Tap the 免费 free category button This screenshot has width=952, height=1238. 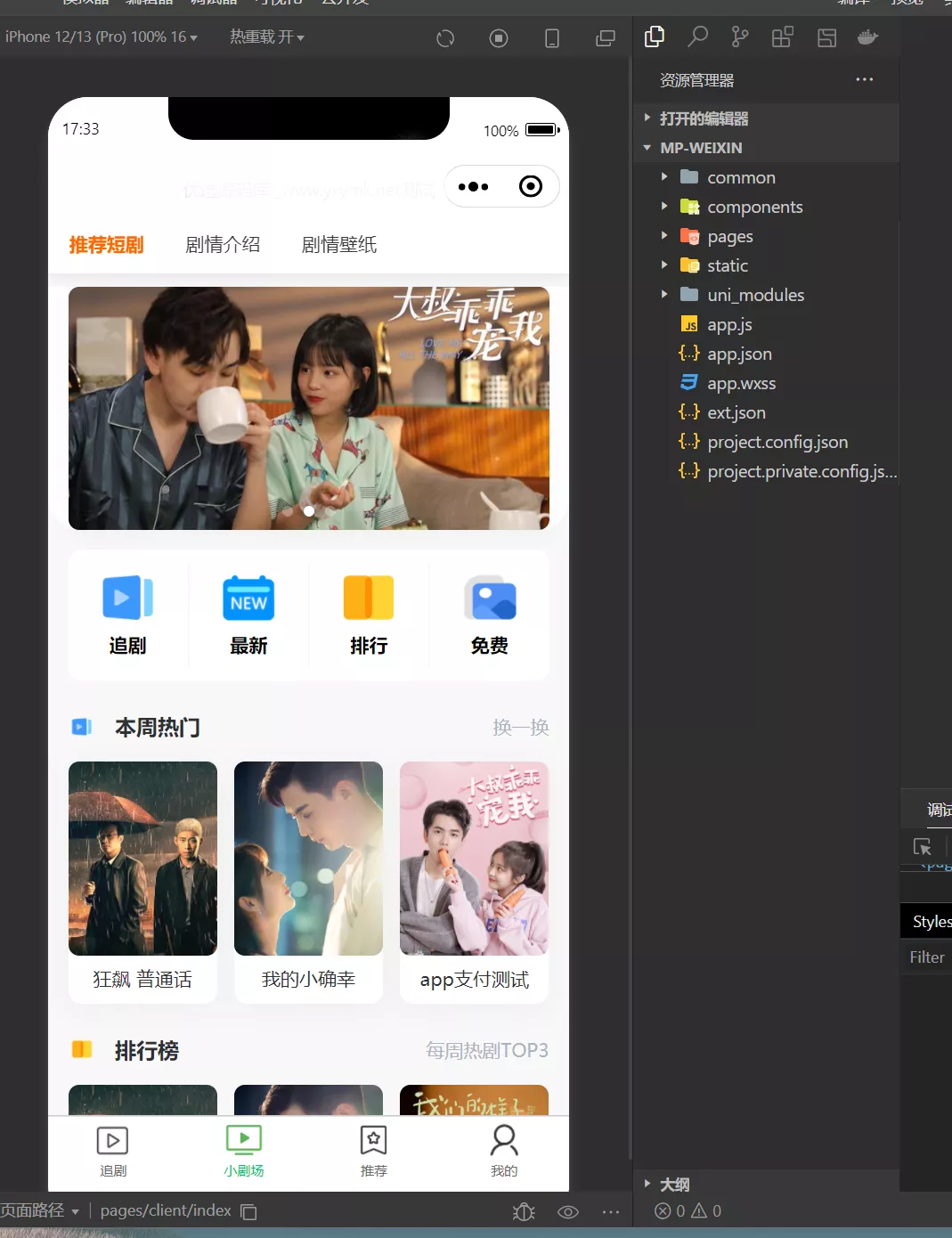[489, 615]
